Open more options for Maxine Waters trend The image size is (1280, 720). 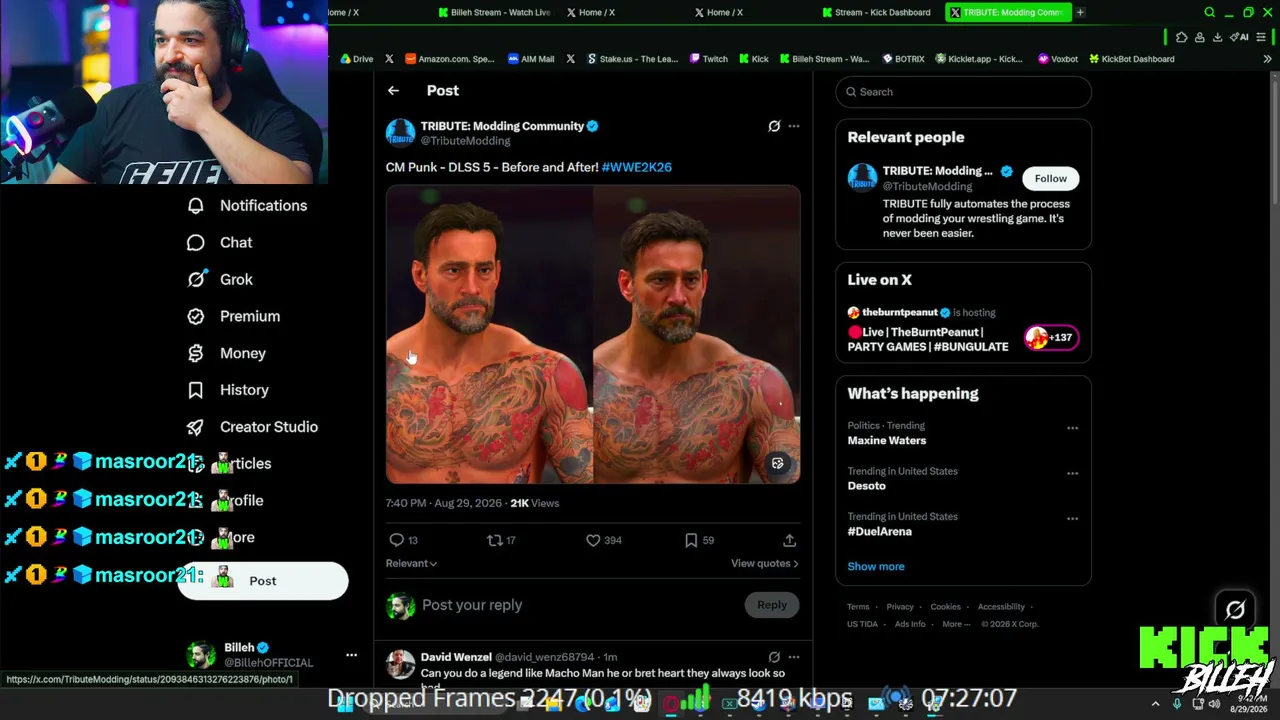click(1072, 428)
